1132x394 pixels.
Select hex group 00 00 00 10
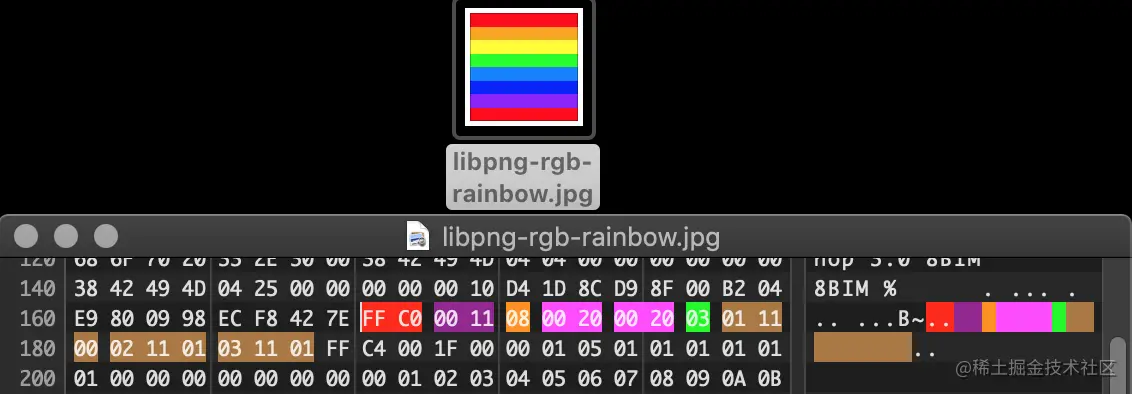[x=427, y=289]
